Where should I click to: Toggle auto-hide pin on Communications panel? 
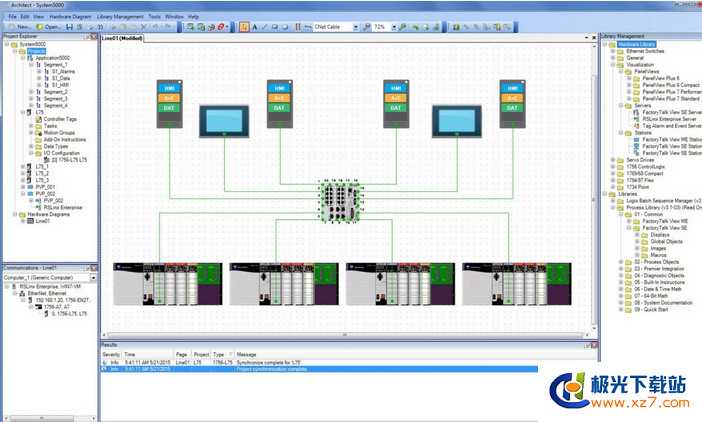click(x=87, y=268)
